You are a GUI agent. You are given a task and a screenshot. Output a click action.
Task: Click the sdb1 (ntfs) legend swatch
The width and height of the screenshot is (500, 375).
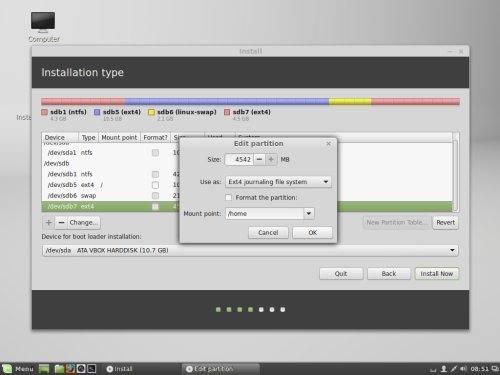[44, 112]
